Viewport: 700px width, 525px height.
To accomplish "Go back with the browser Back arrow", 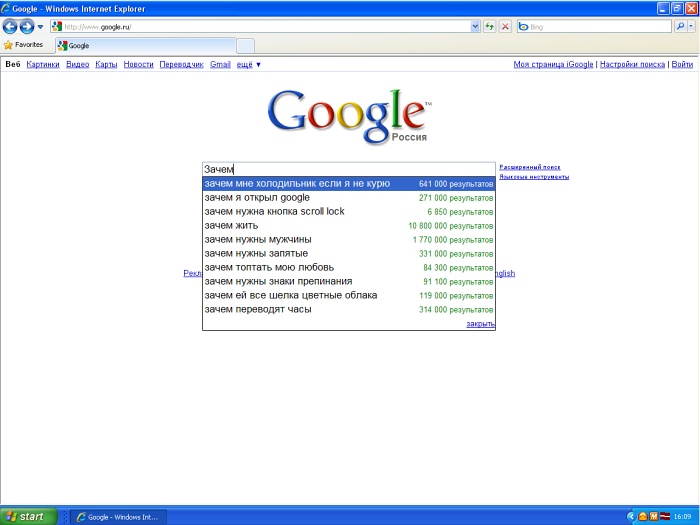I will tap(10, 27).
